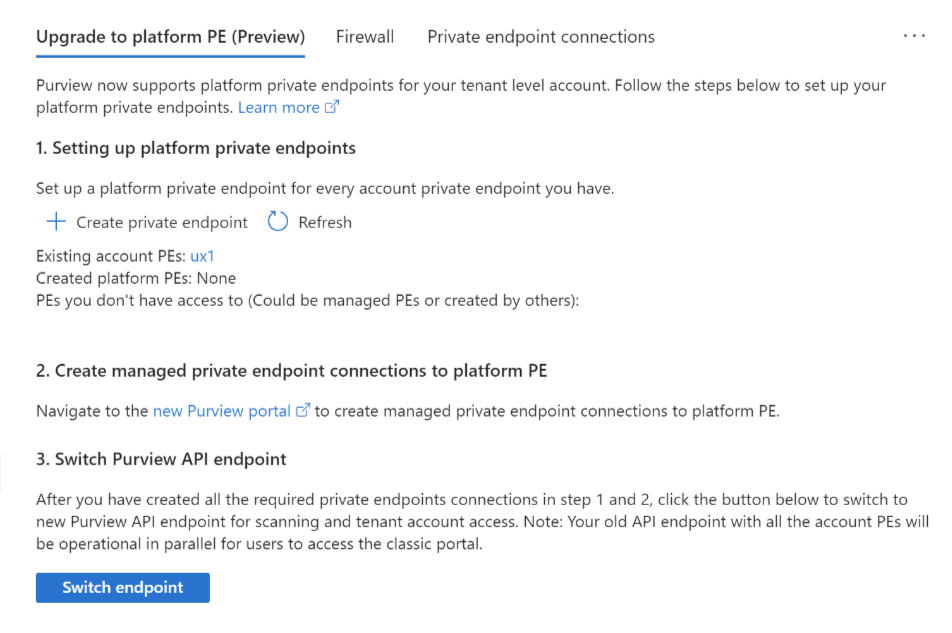Click the Create private endpoint label
952x633 pixels.
(x=162, y=222)
